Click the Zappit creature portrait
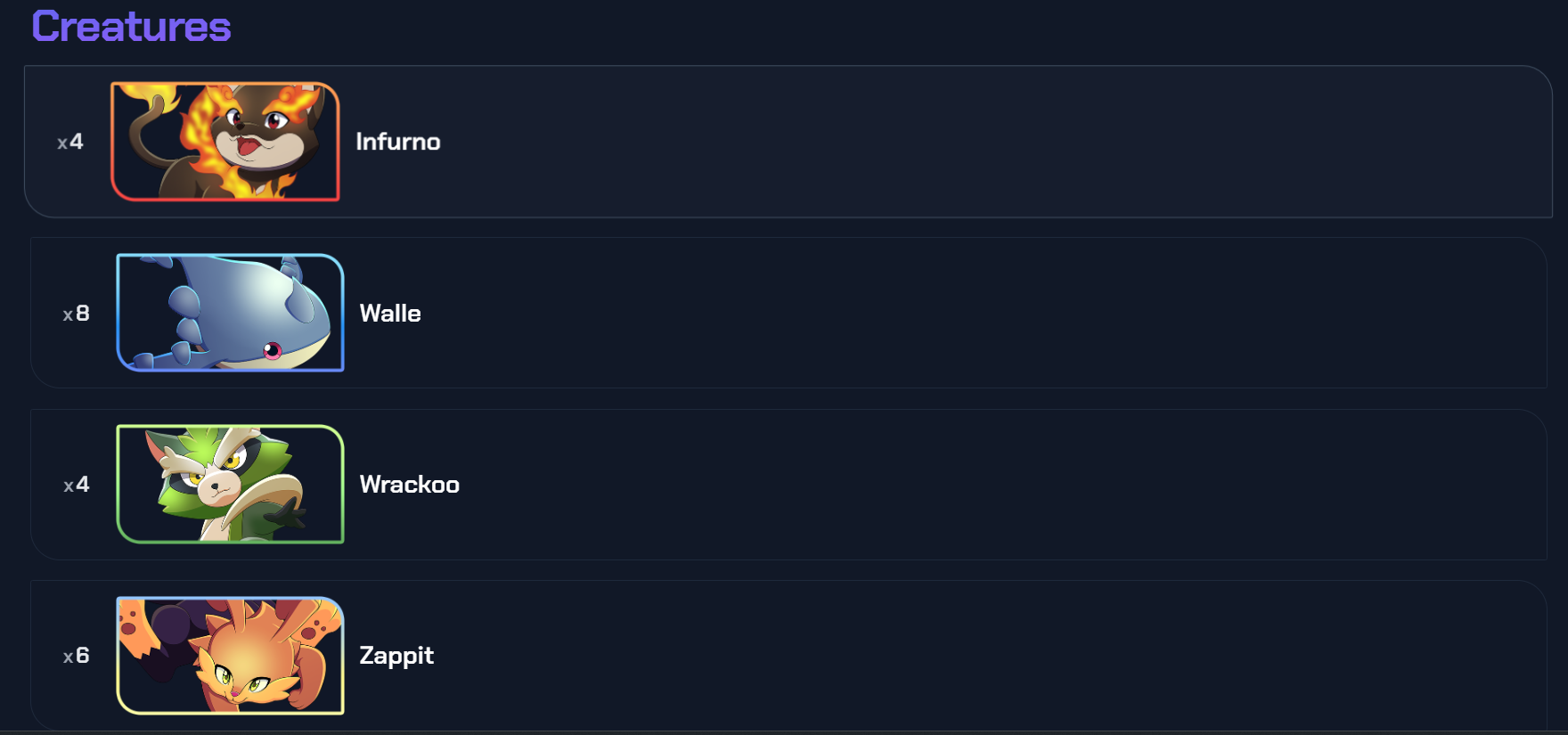The image size is (1568, 735). 230,656
